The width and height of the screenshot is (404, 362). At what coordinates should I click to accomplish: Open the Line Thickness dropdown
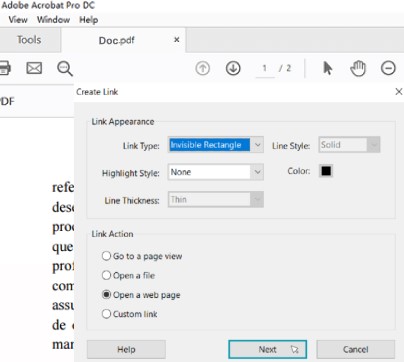(x=216, y=200)
